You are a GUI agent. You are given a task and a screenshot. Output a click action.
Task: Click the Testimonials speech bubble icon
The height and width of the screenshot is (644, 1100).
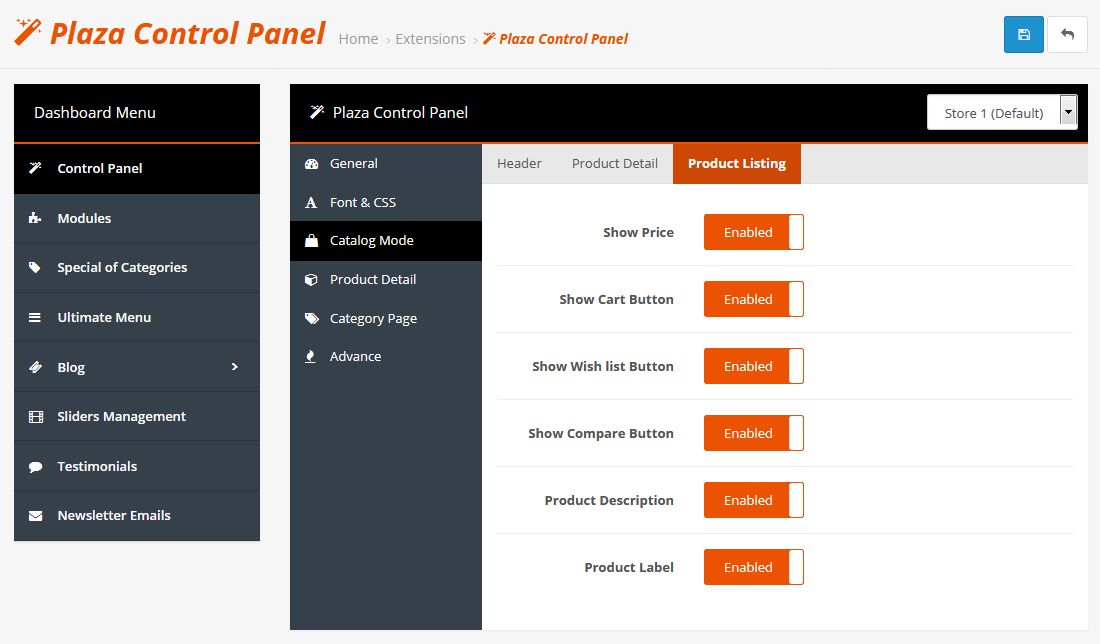(x=35, y=467)
